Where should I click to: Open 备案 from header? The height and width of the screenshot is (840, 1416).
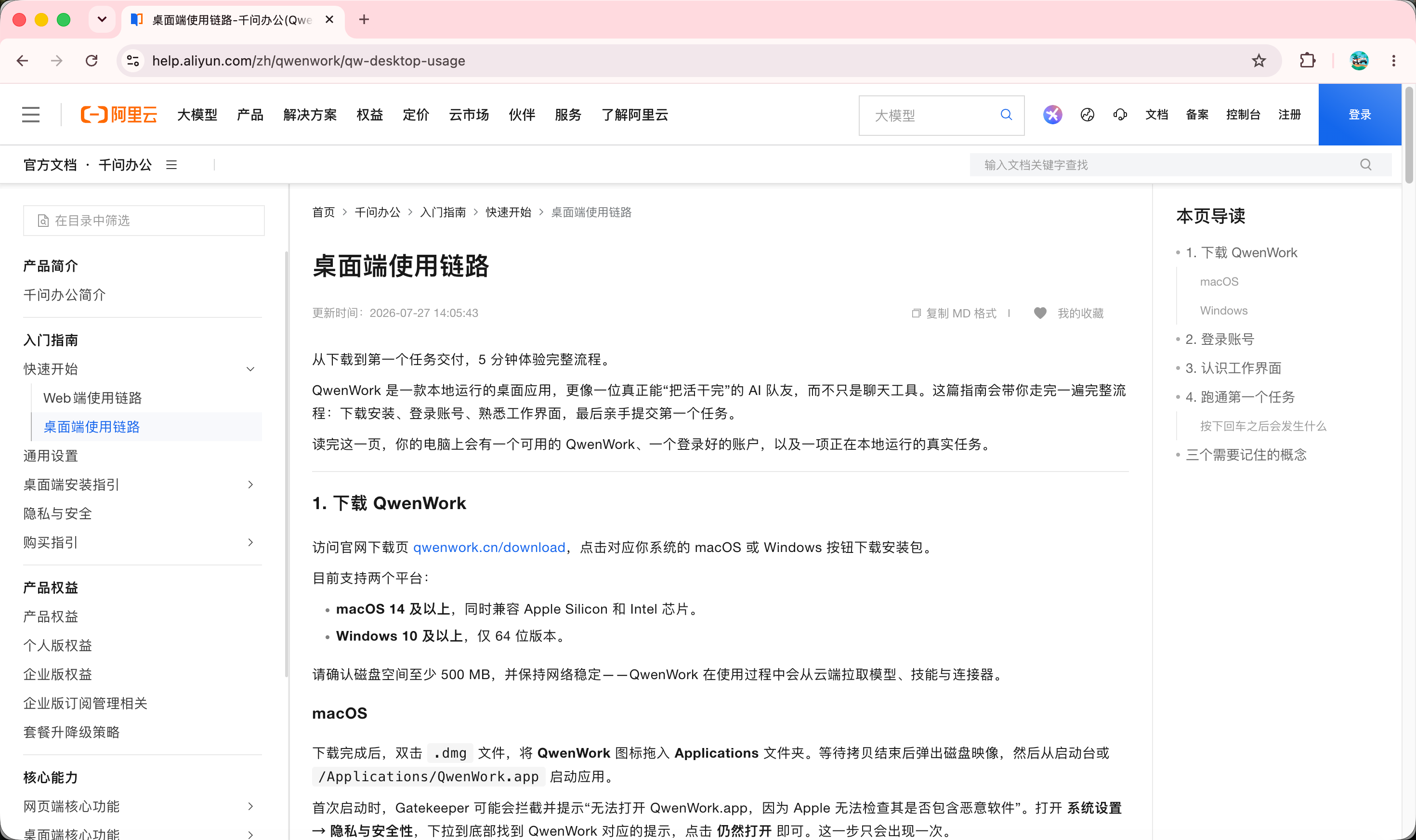(1196, 115)
